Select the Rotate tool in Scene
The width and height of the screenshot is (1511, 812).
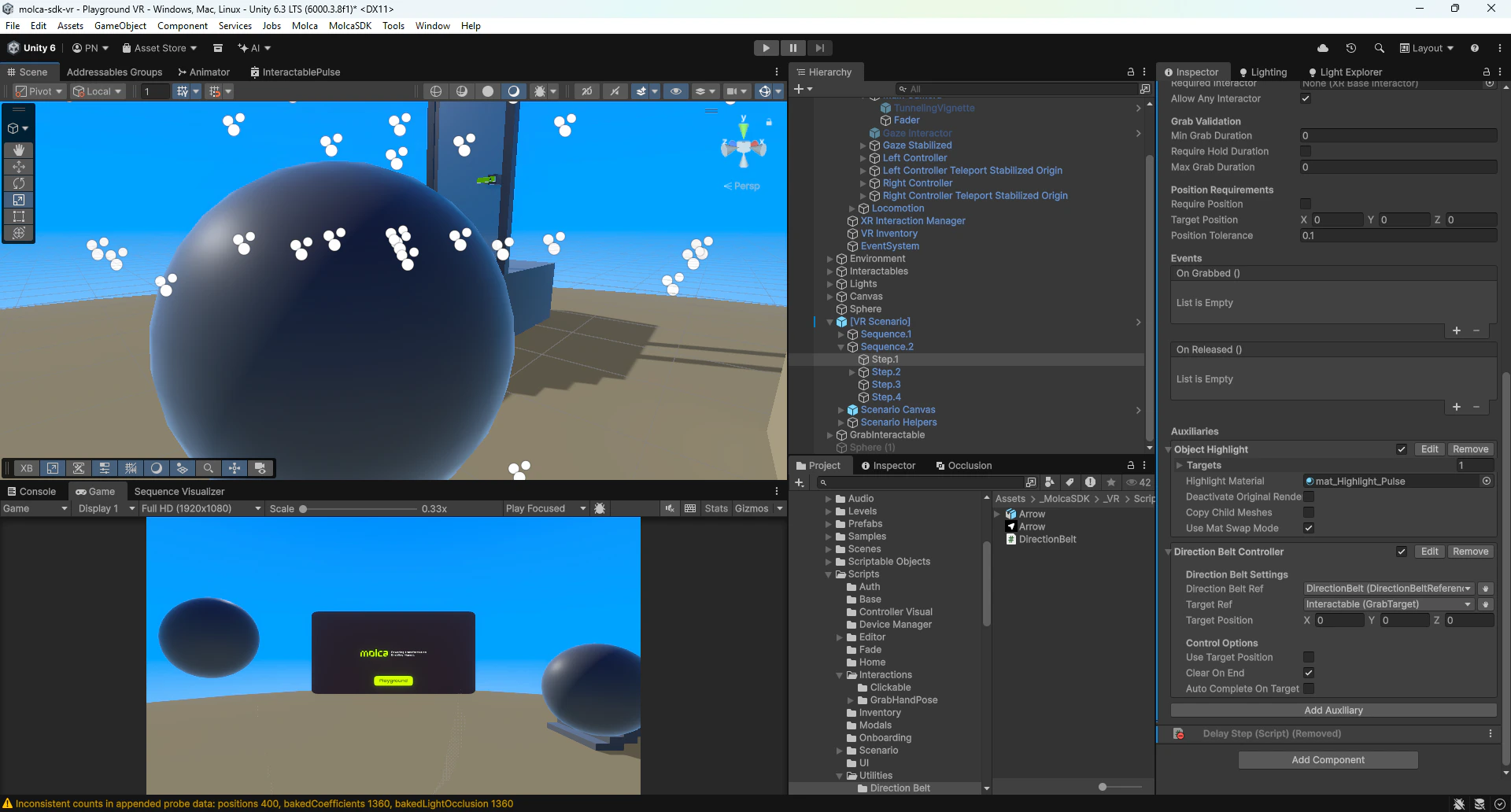[19, 183]
